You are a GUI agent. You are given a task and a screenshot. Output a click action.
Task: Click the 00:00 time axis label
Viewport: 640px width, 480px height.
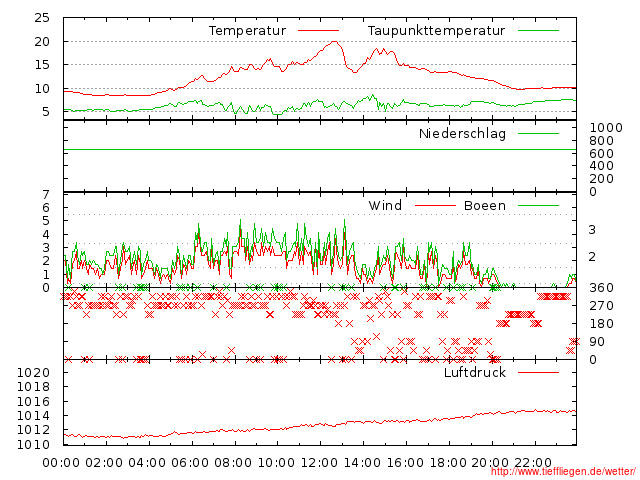point(61,463)
